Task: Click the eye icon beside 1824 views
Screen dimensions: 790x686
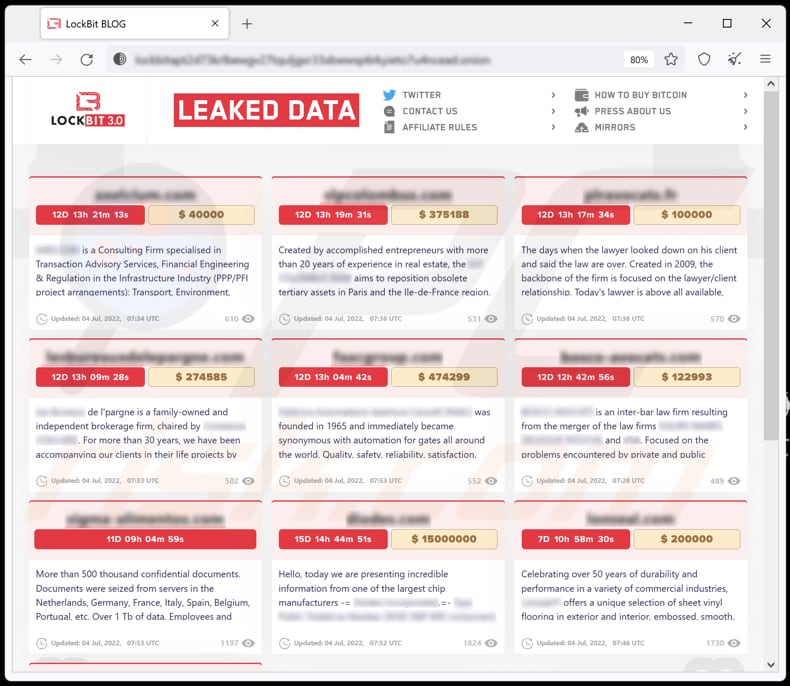Action: (491, 643)
